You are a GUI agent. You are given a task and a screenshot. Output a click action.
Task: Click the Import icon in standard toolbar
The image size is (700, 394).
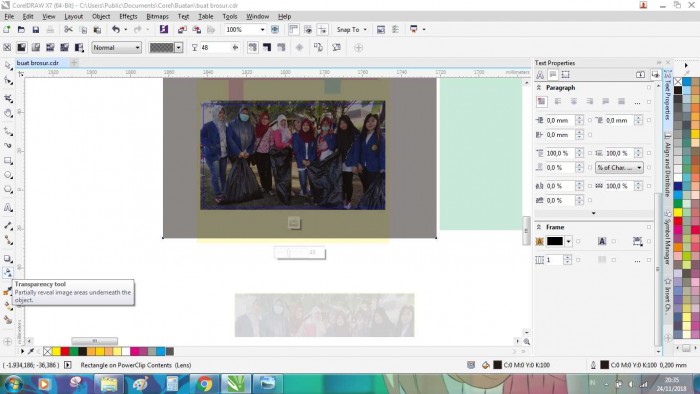click(182, 29)
